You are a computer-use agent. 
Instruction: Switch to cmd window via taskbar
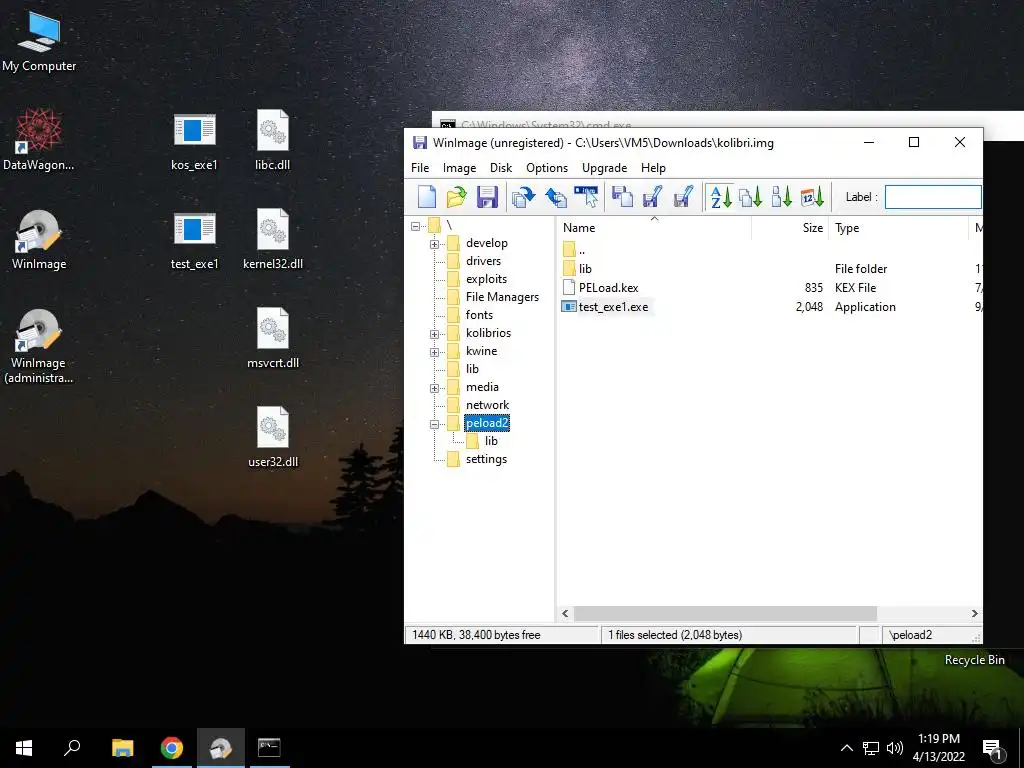click(x=269, y=748)
